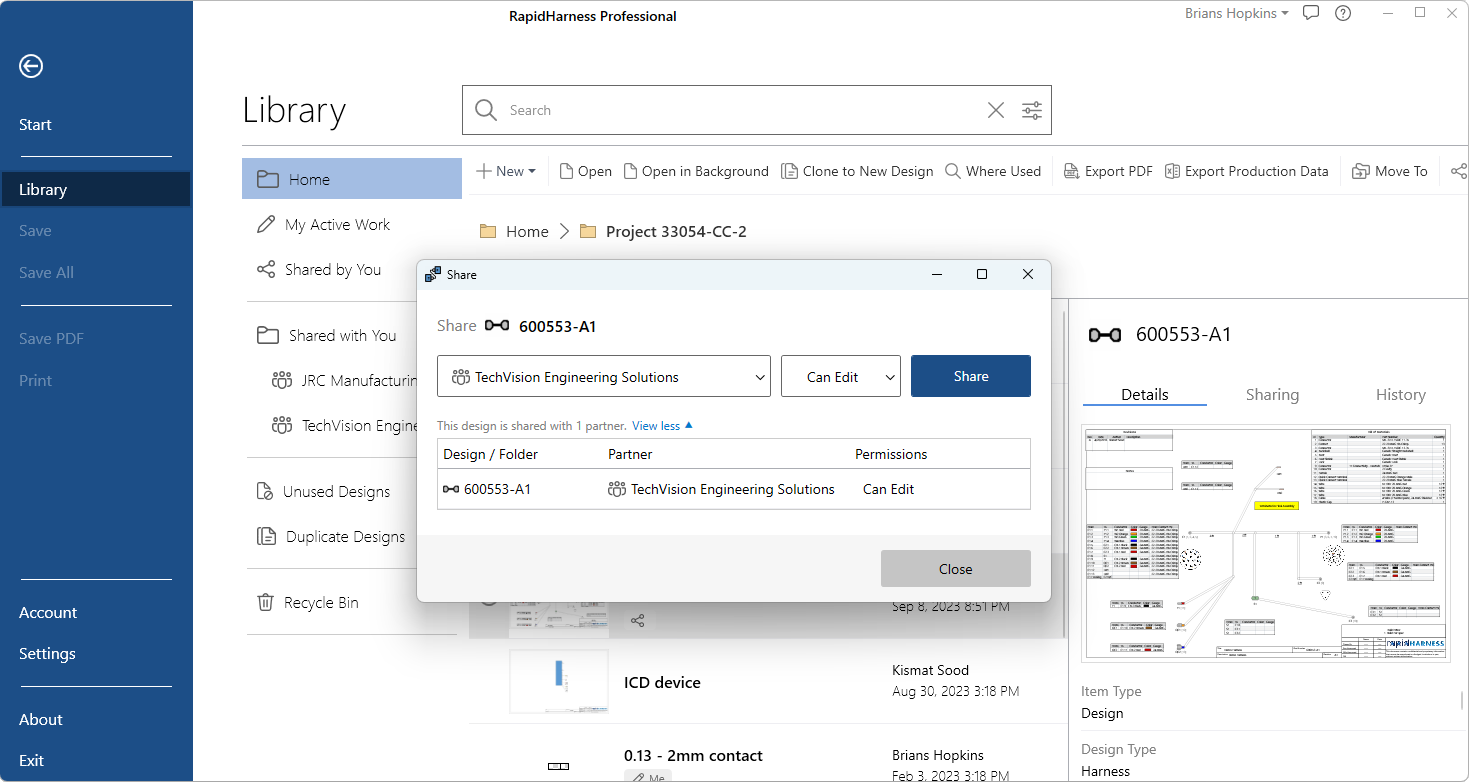
Task: Open the New dropdown in toolbar
Action: [505, 171]
